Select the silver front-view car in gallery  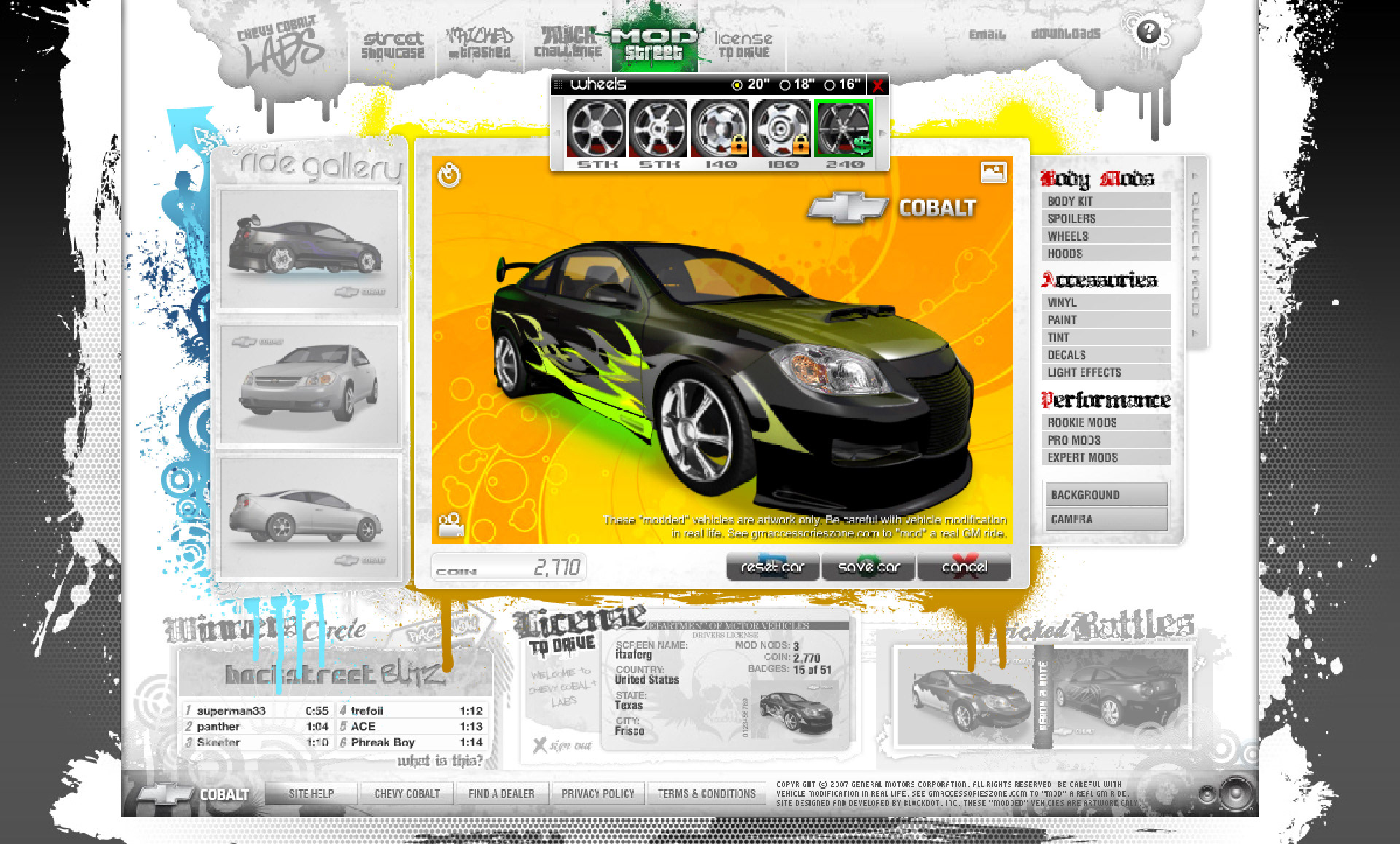(309, 384)
